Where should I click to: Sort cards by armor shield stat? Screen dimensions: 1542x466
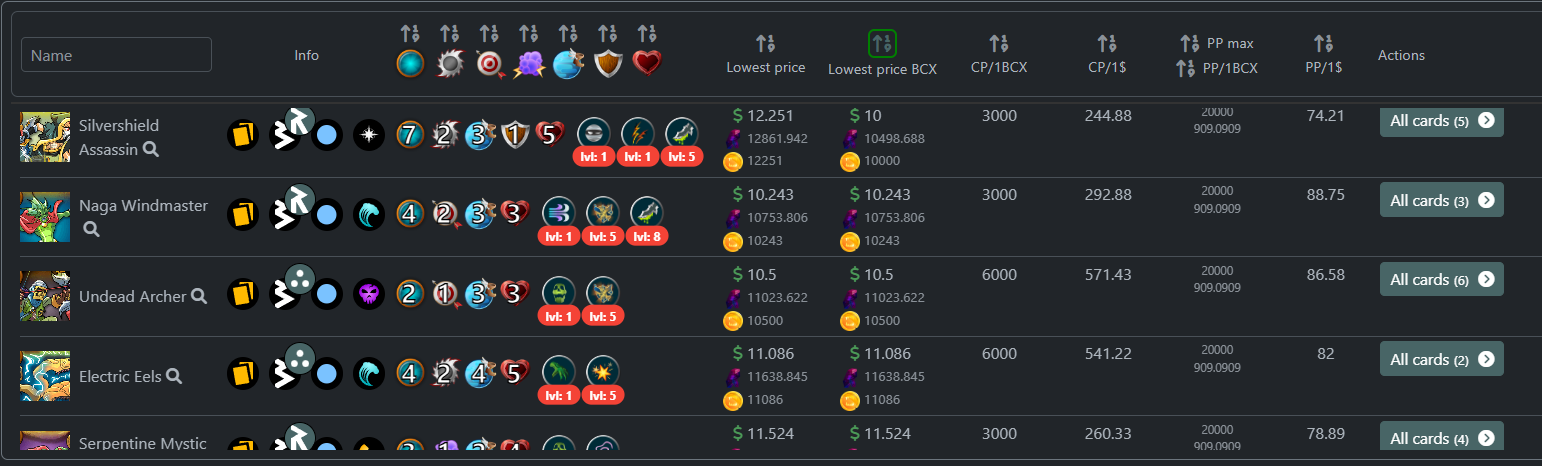(x=608, y=34)
